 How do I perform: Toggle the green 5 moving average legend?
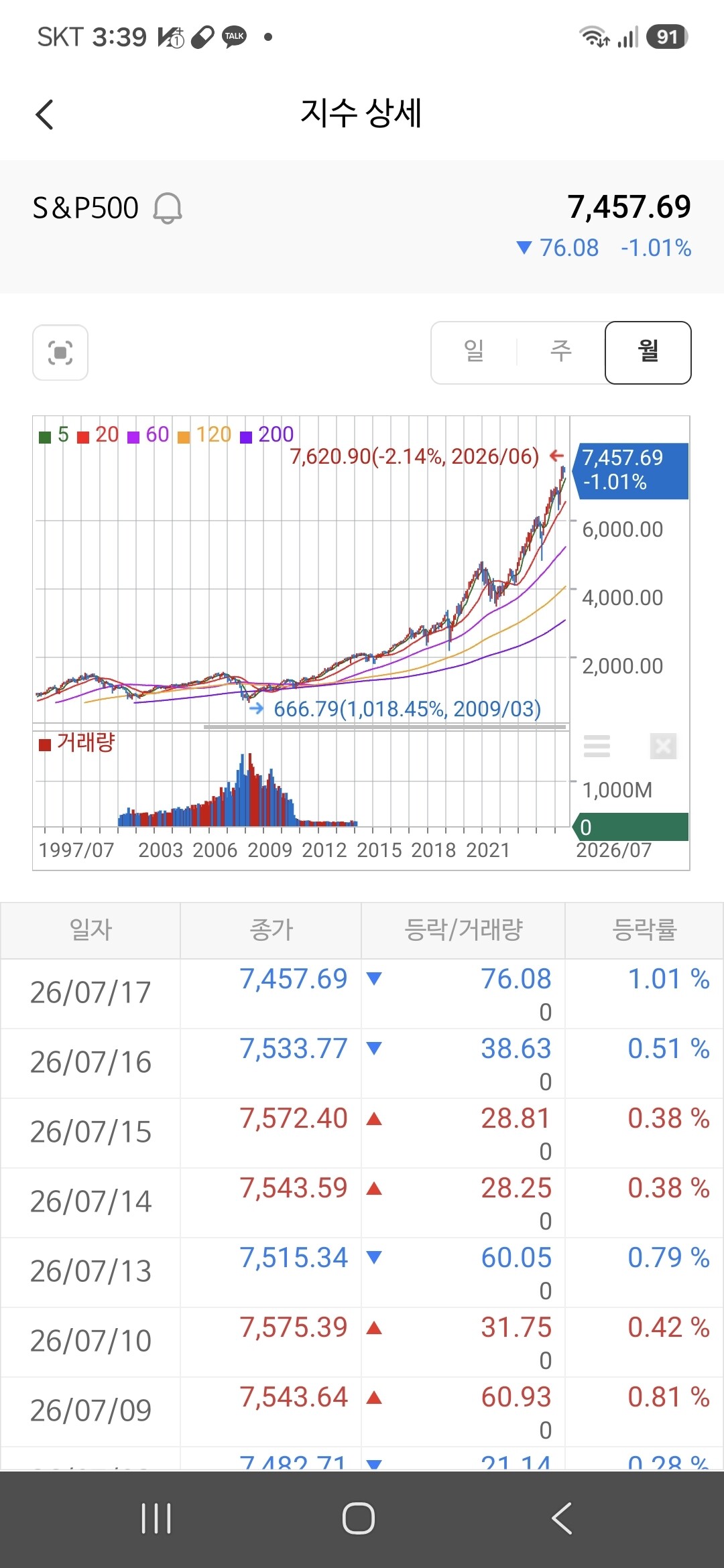pos(54,435)
